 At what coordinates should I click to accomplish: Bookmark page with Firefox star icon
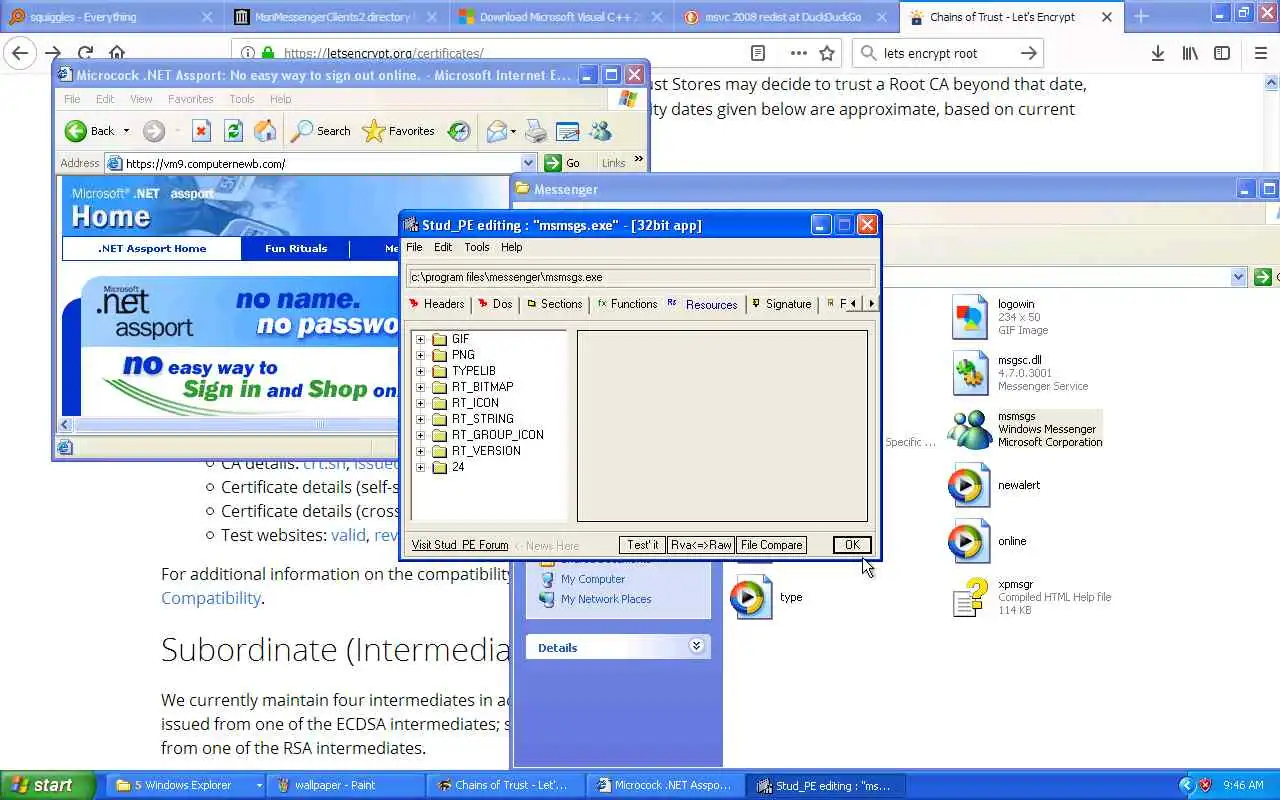(827, 54)
